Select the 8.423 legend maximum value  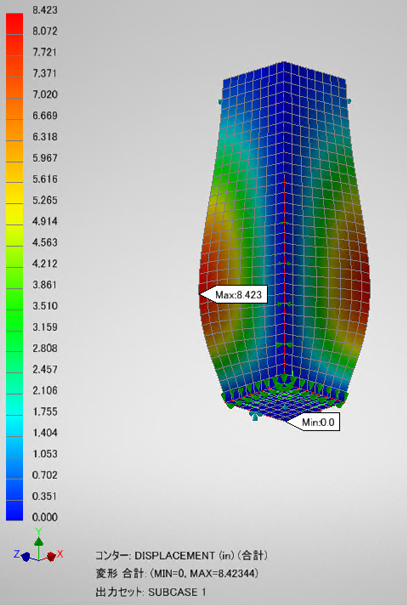tap(45, 10)
